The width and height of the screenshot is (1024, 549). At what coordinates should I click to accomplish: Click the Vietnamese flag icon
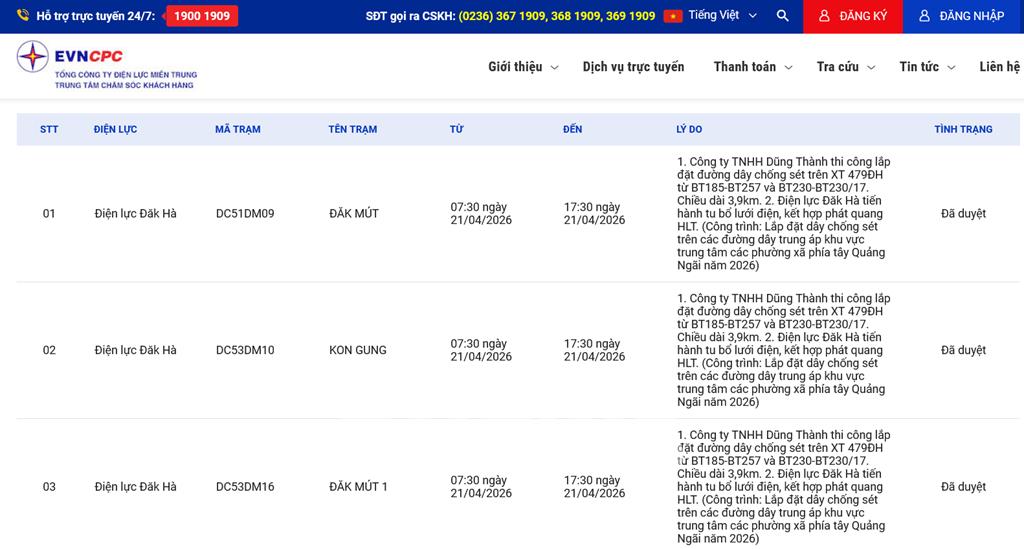click(x=673, y=16)
